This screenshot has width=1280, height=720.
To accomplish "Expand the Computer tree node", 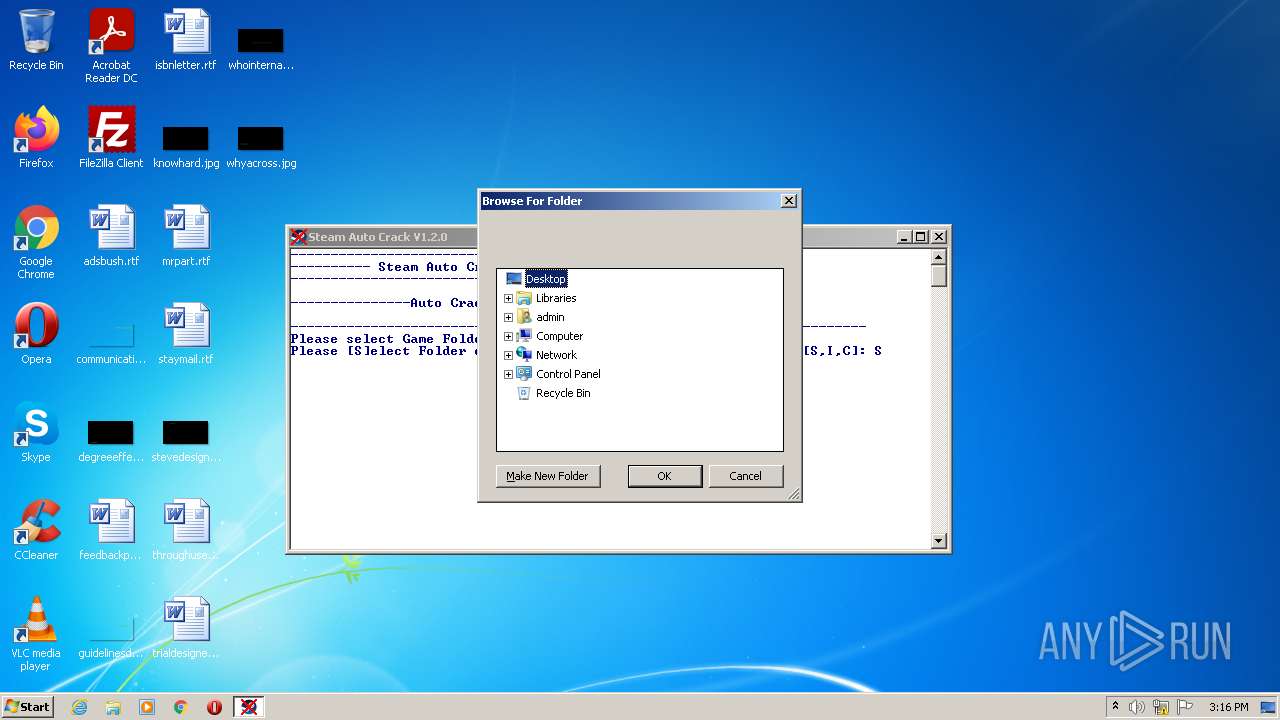I will coord(508,336).
